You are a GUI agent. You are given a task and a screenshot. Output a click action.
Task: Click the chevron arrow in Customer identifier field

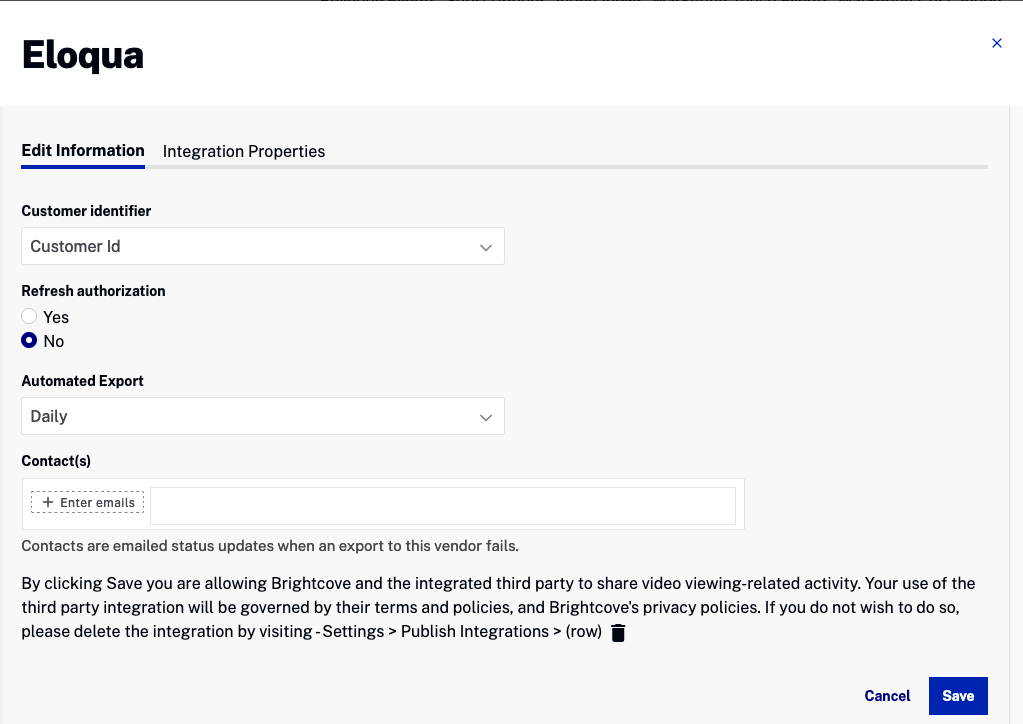(x=486, y=247)
